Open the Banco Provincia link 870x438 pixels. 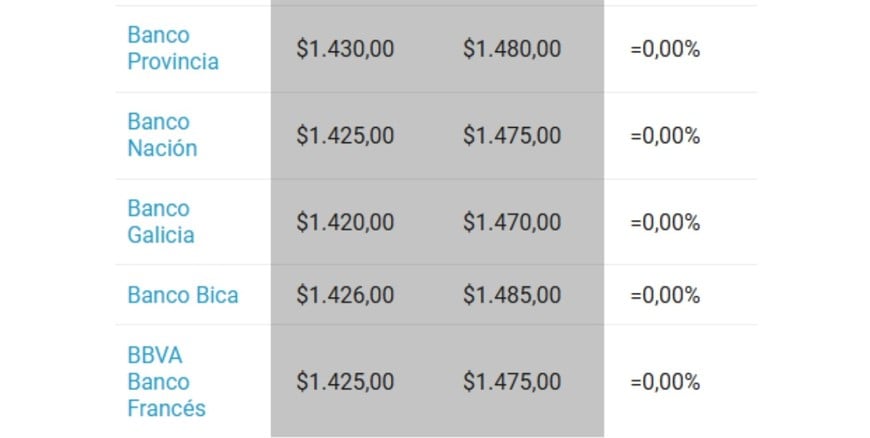172,48
